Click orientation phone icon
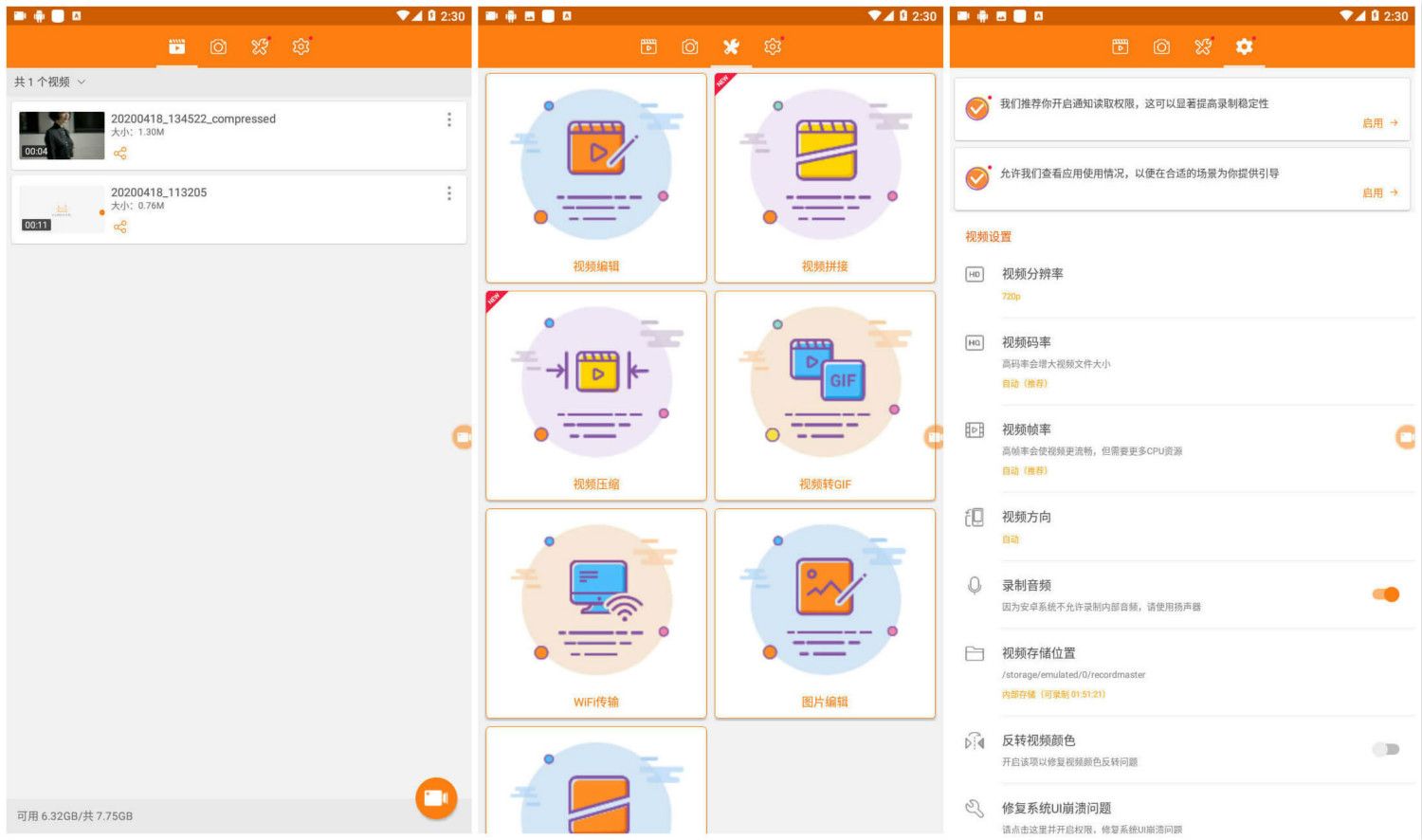 pyautogui.click(x=975, y=517)
